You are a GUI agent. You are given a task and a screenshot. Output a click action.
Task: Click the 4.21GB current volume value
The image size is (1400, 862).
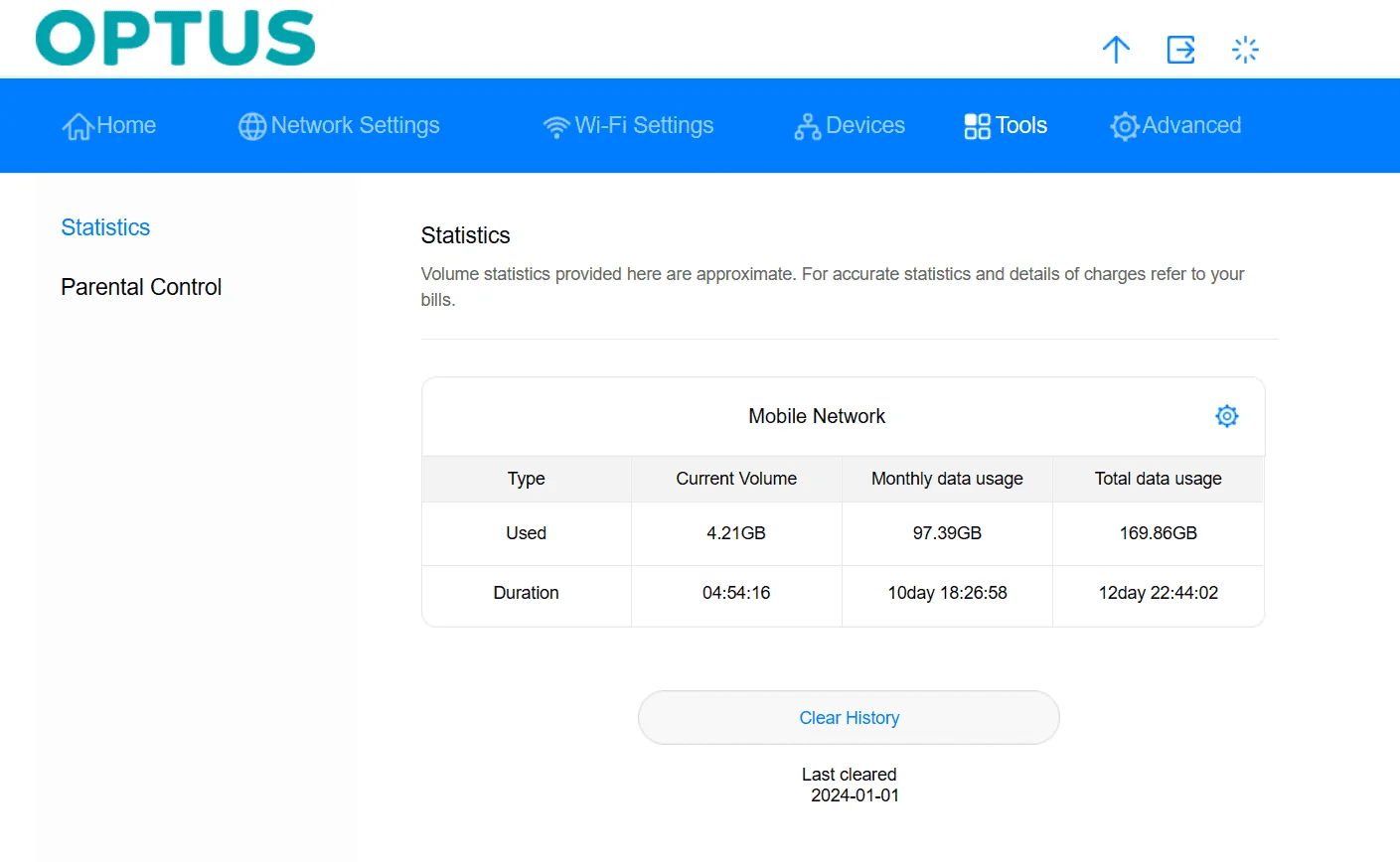pos(736,533)
